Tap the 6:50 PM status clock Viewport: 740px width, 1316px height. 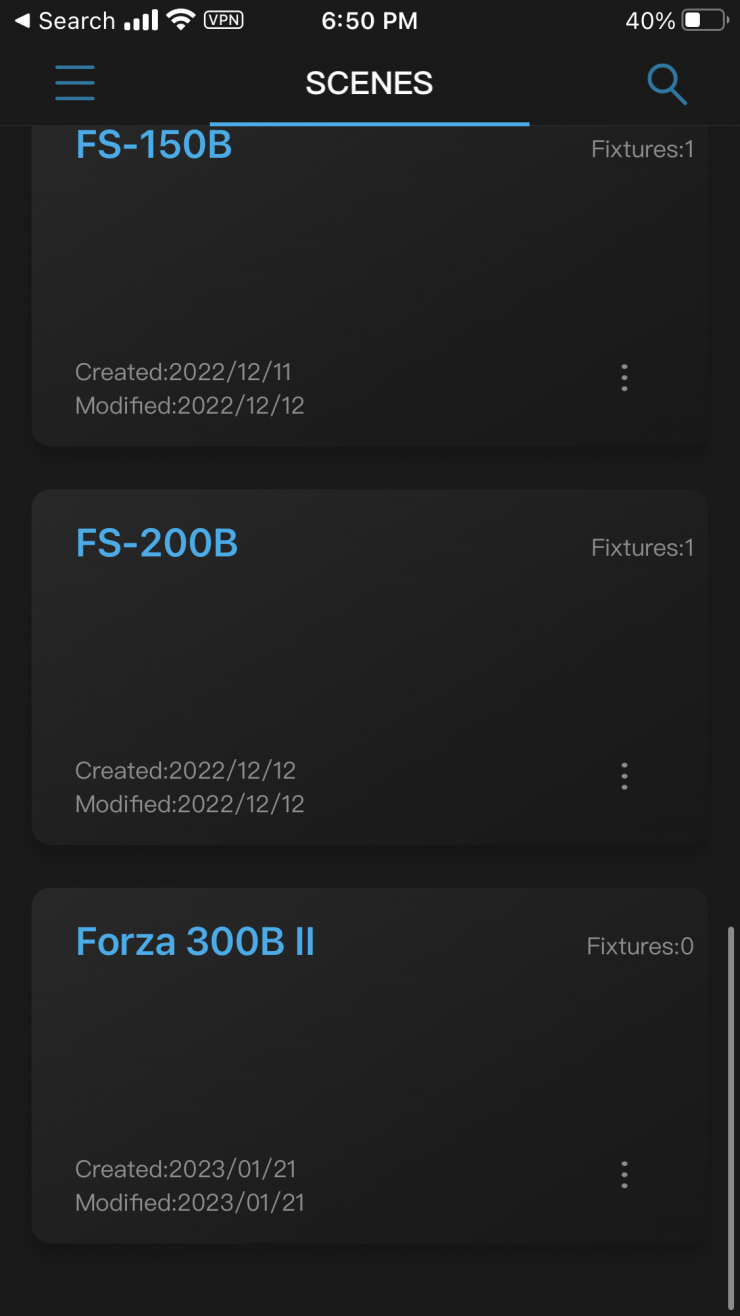(x=369, y=21)
